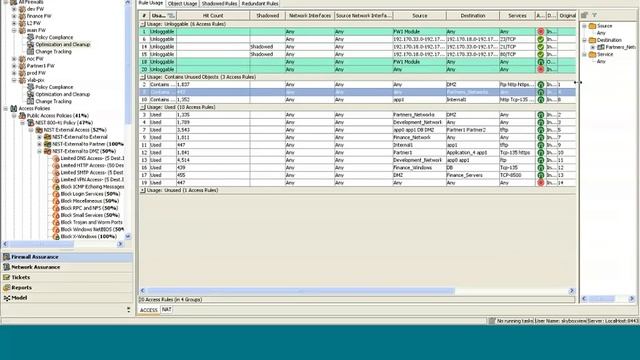
Task: Click the Policy Compliance icon under main FW
Action: coord(30,38)
